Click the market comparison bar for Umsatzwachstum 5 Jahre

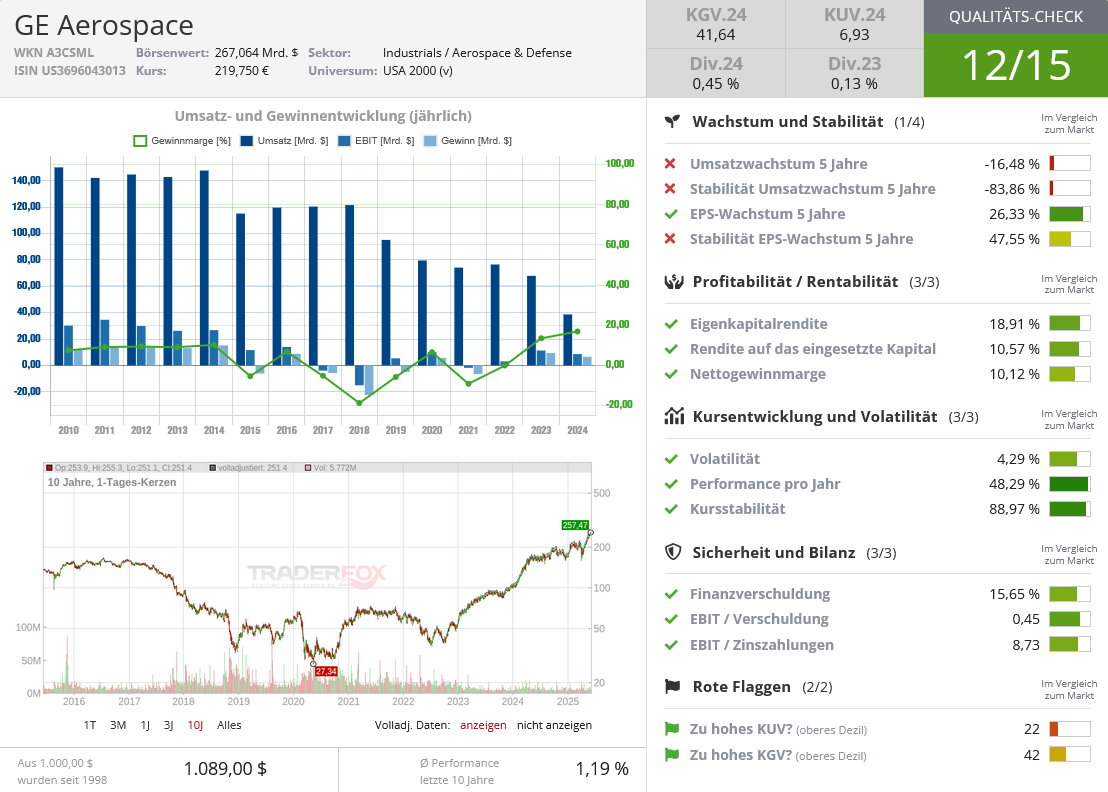point(1070,164)
